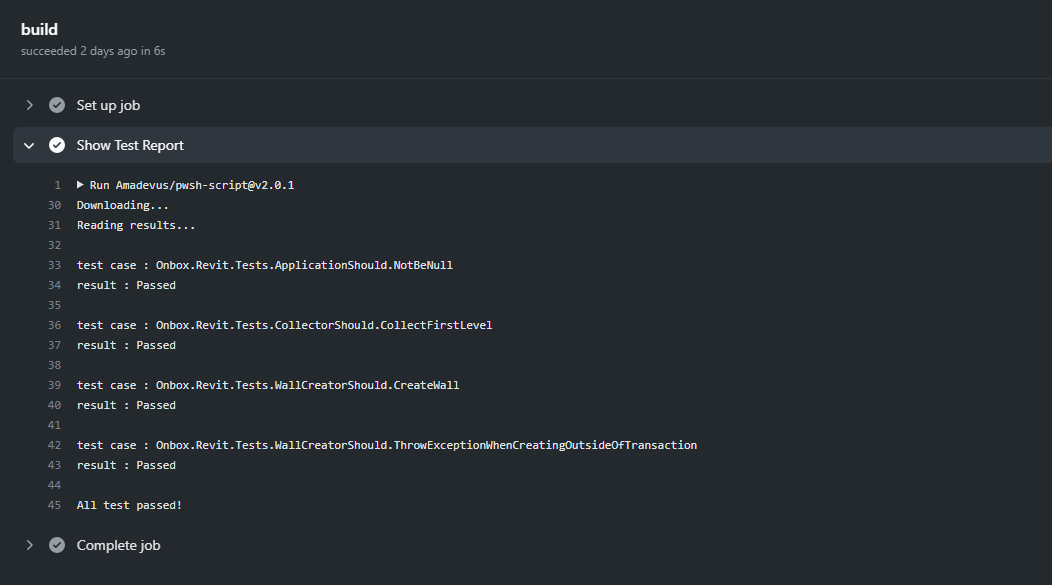The width and height of the screenshot is (1052, 585).
Task: Click log line number 36
Action: [54, 325]
